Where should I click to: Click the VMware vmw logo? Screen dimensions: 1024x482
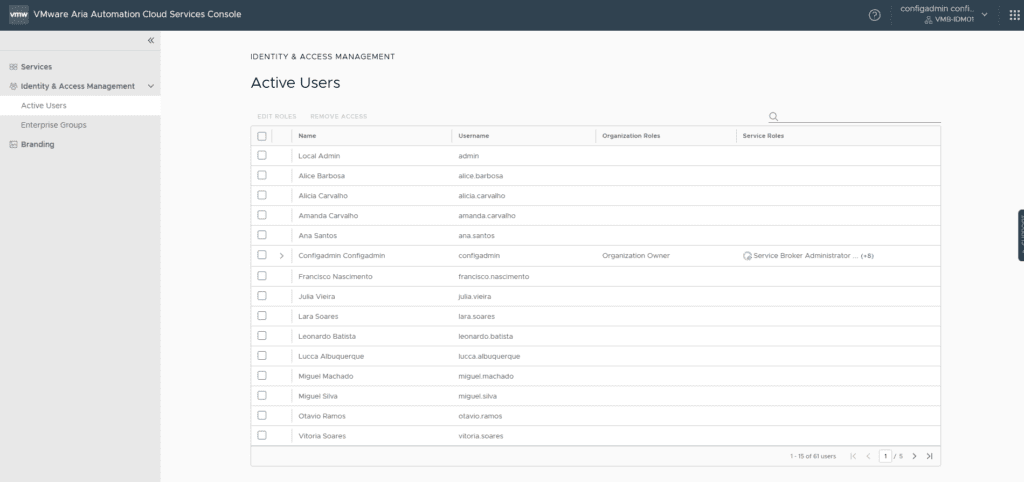(19, 14)
